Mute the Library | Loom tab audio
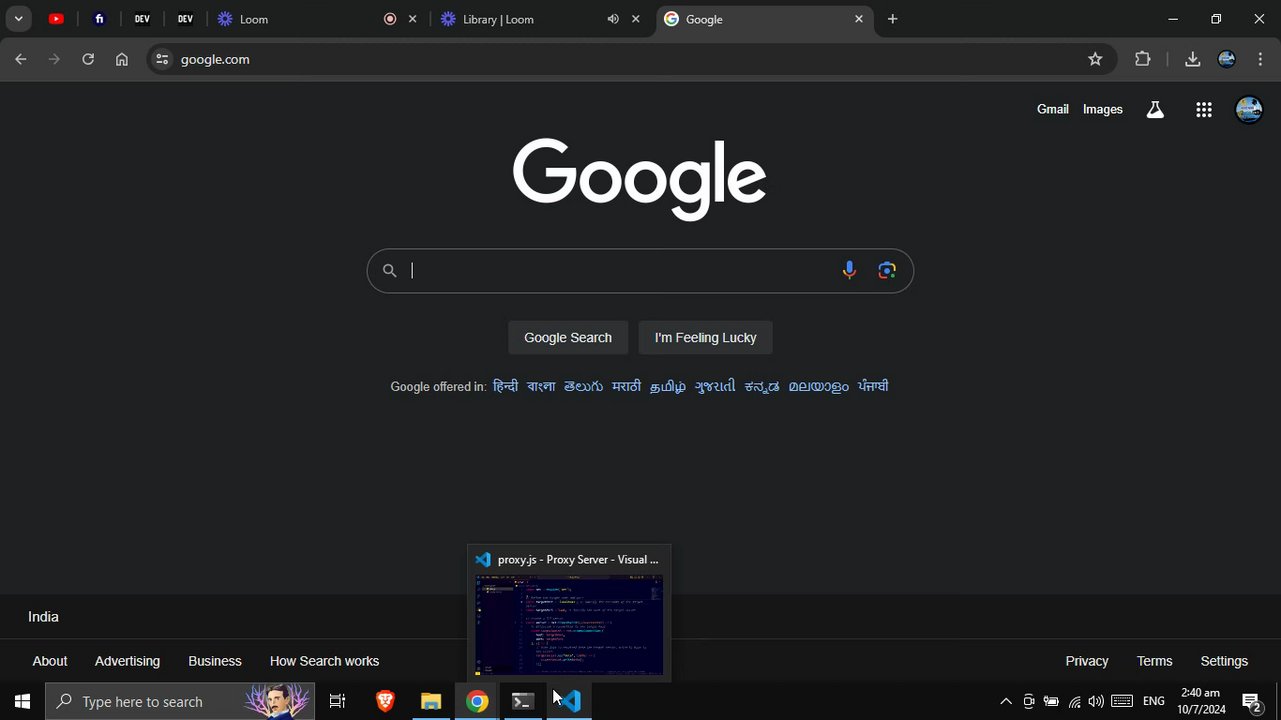 pos(612,19)
